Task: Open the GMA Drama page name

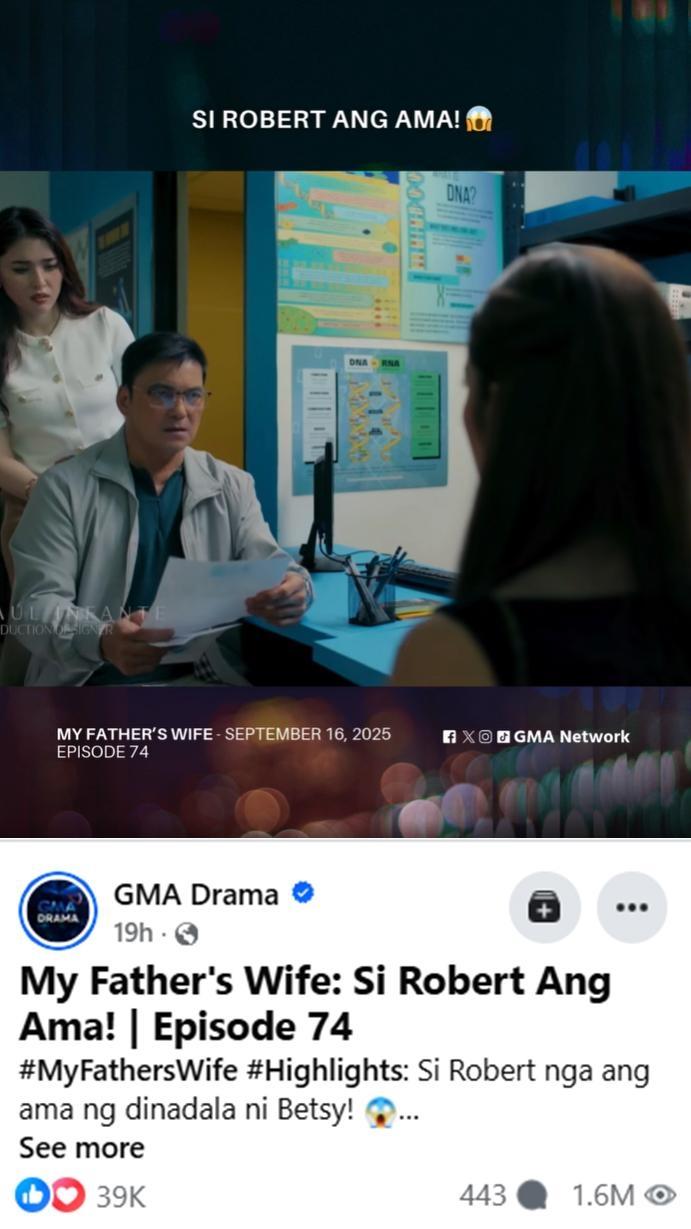Action: (196, 894)
